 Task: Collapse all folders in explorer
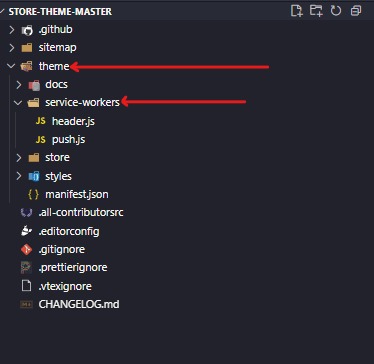pos(356,11)
